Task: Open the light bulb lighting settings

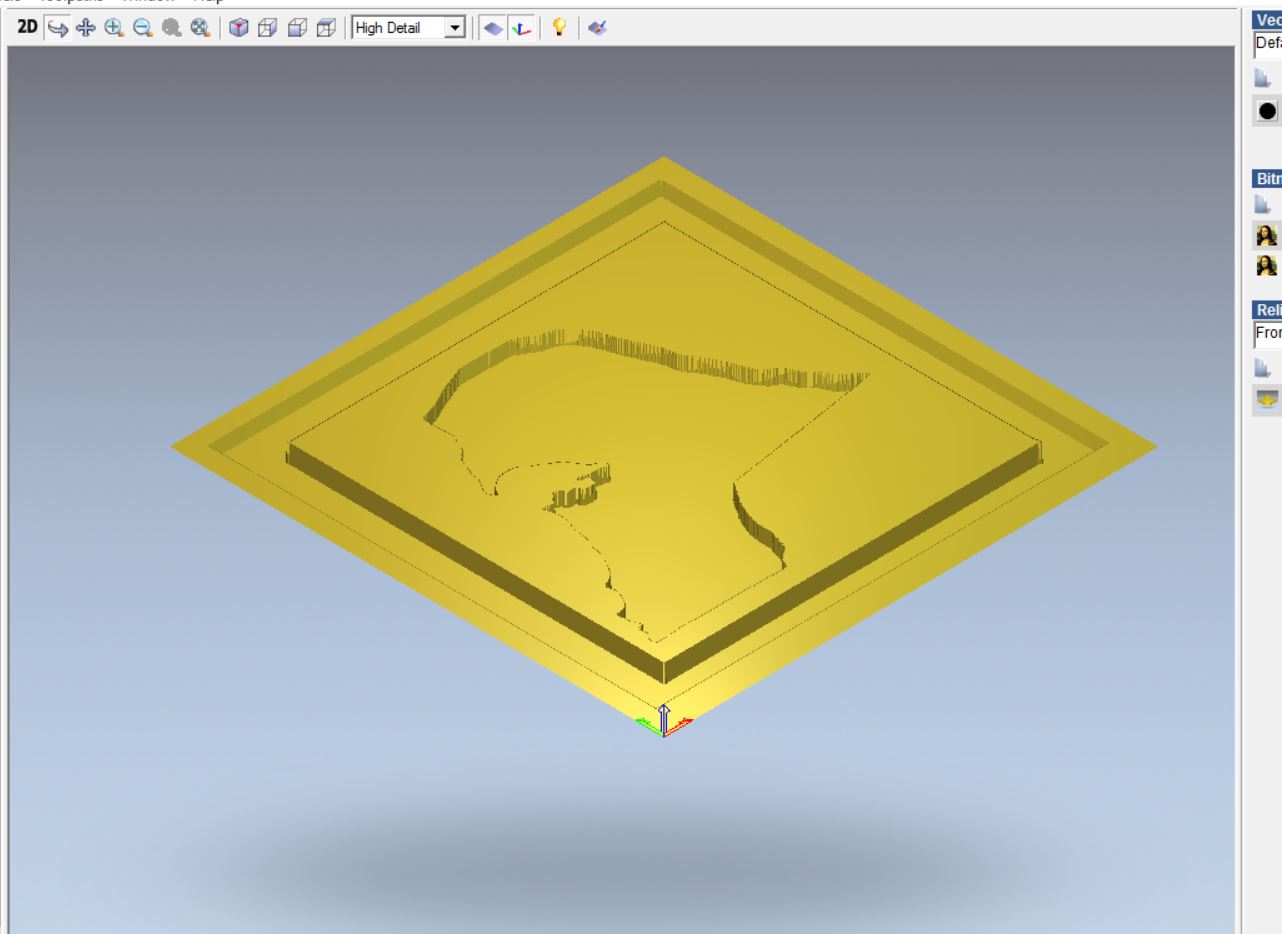Action: coord(561,29)
